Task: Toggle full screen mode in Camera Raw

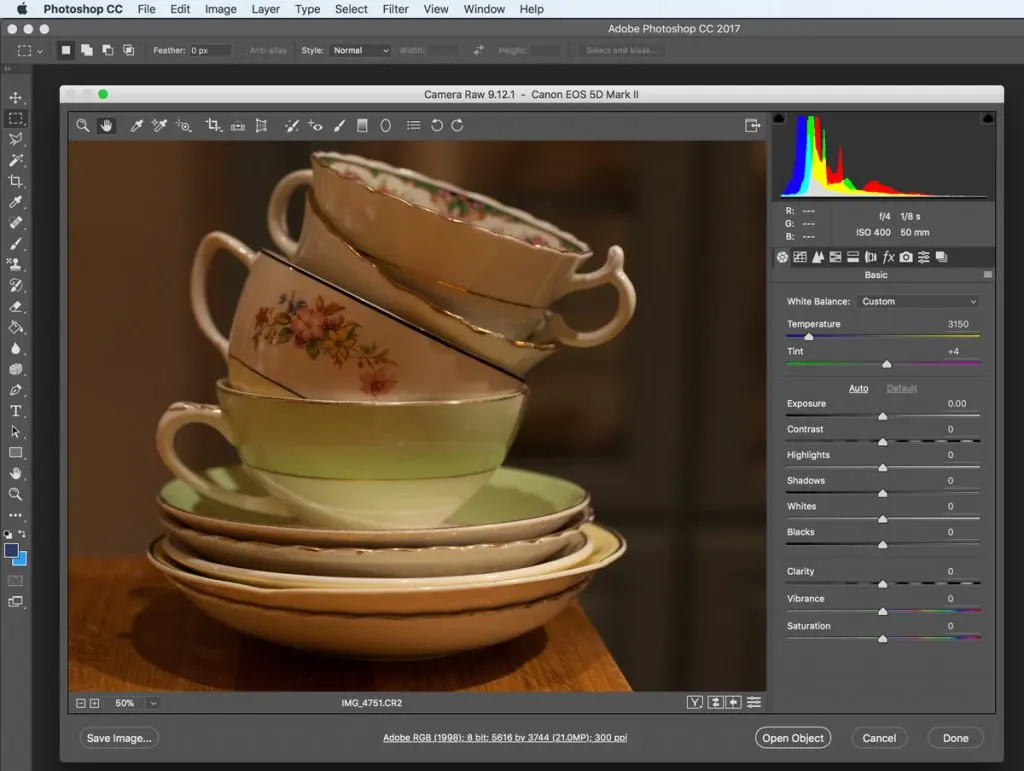Action: point(753,126)
